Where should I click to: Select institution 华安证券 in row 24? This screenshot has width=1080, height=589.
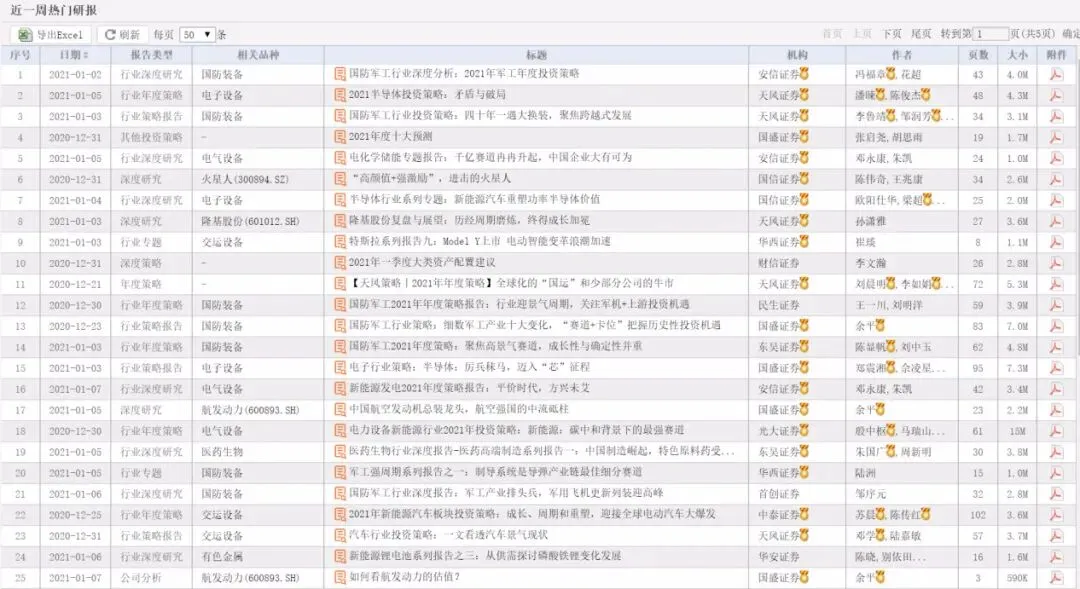(x=779, y=557)
